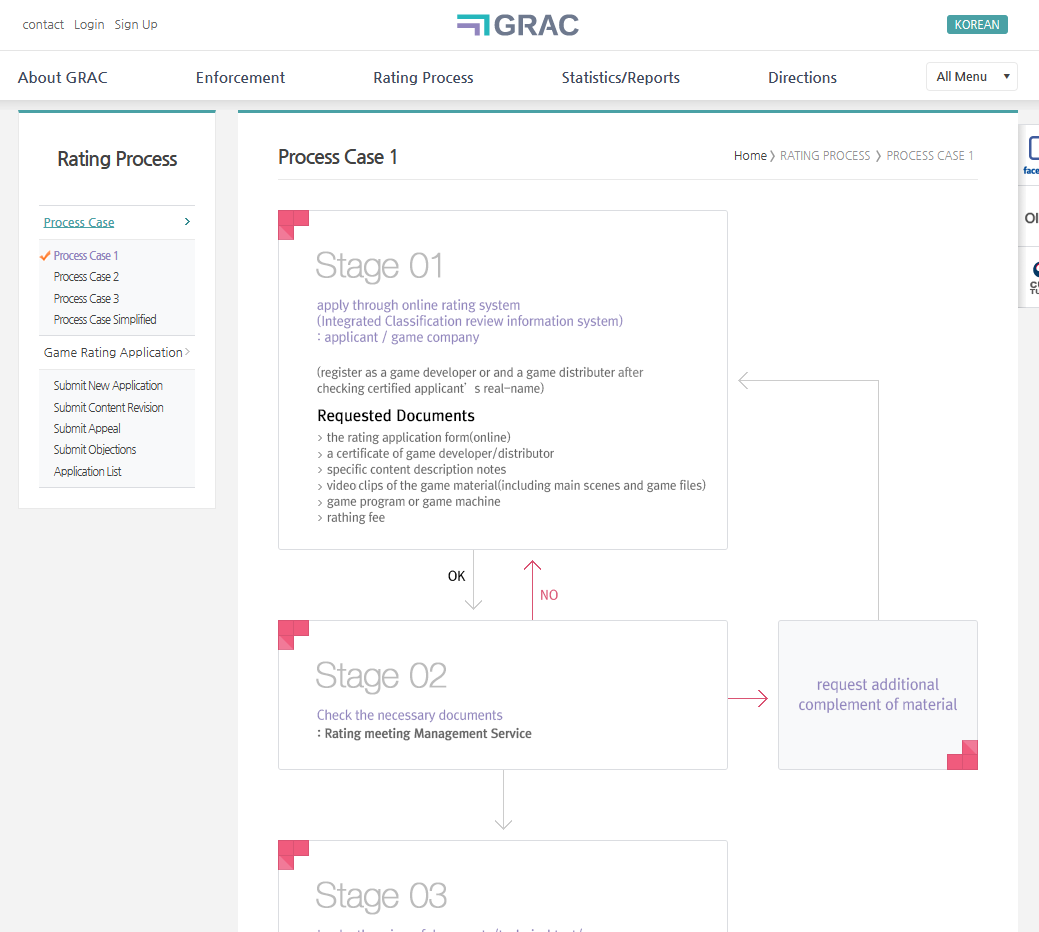Switch language with the KOREAN button

(x=976, y=25)
